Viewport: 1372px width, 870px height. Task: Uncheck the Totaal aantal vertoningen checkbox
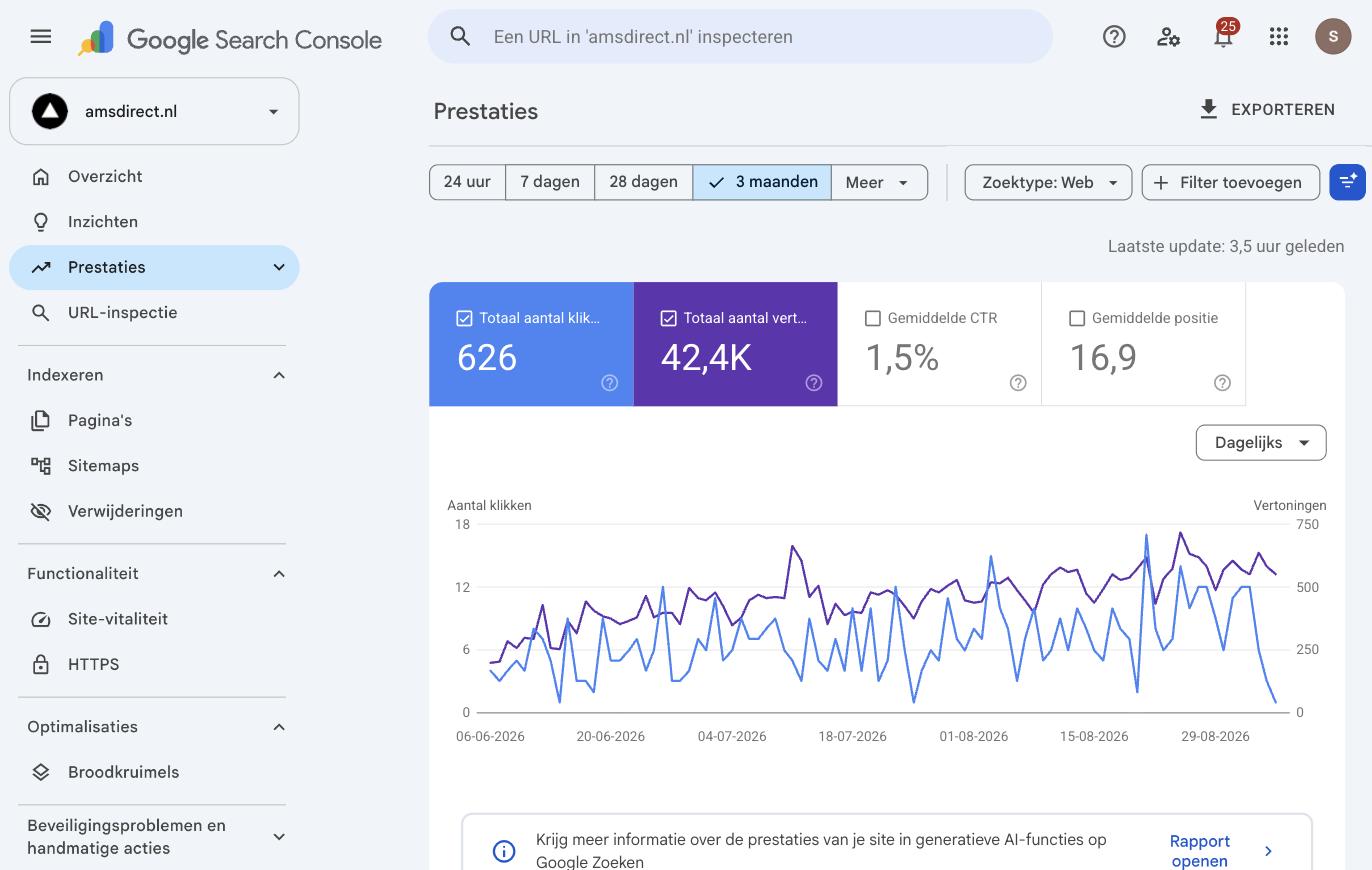[x=669, y=318]
